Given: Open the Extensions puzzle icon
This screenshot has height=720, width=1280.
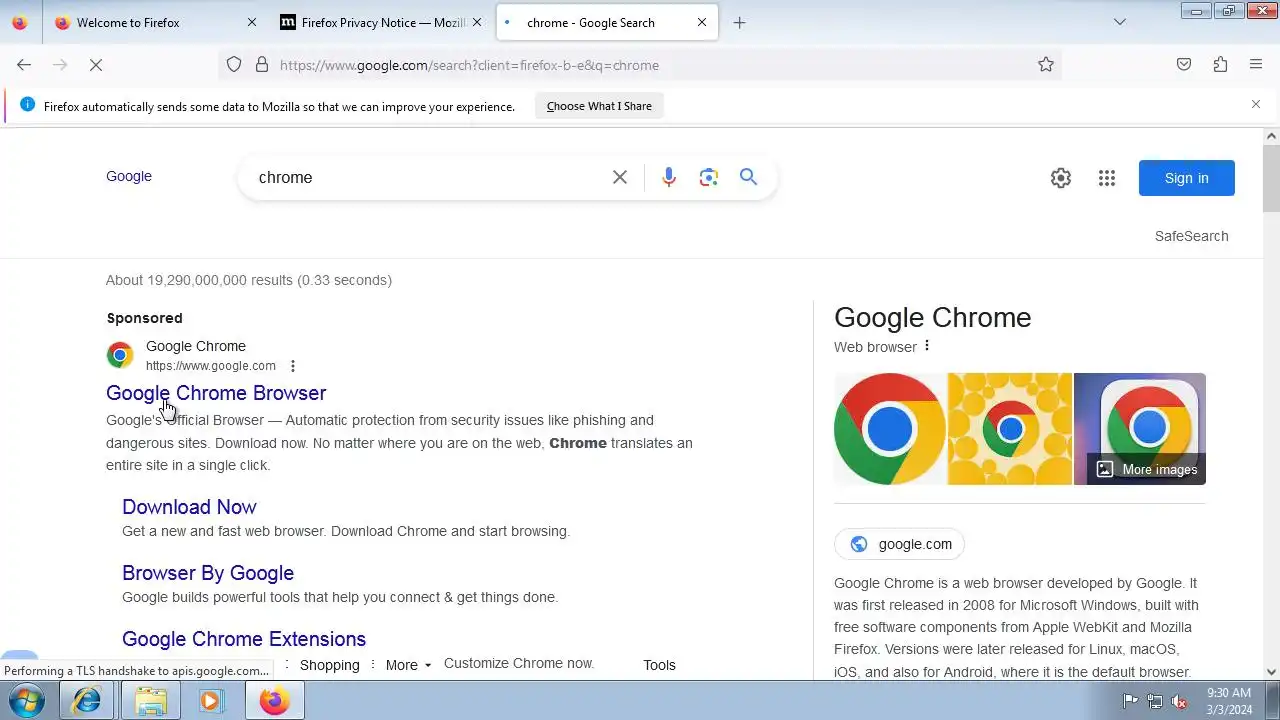Looking at the screenshot, I should click(1220, 65).
